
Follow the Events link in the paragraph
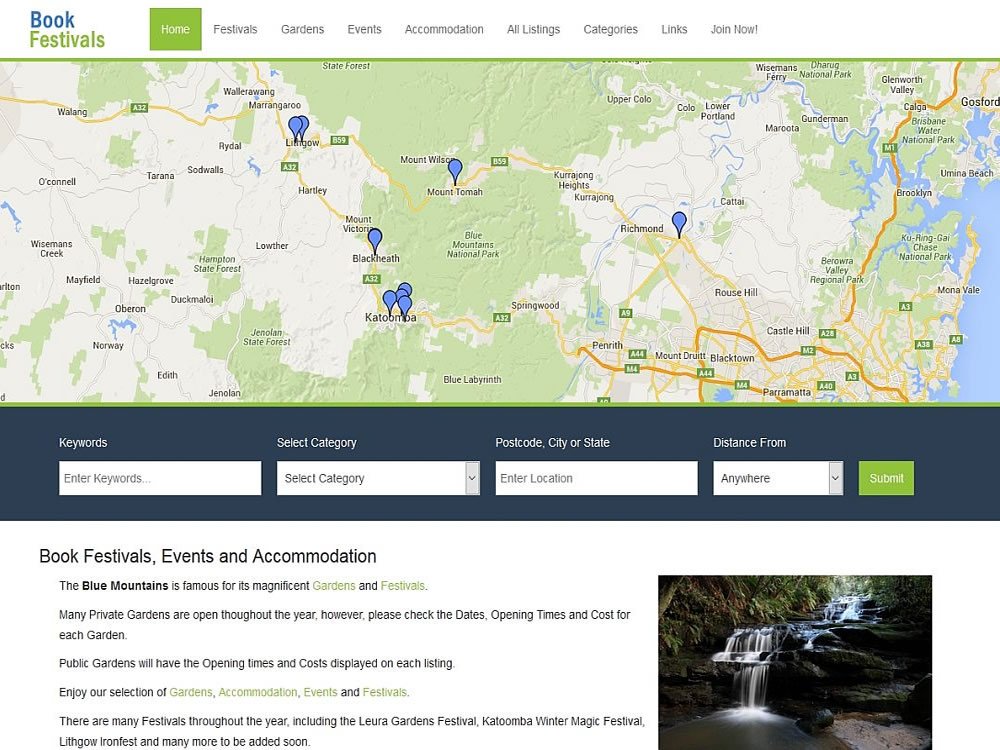tap(320, 692)
